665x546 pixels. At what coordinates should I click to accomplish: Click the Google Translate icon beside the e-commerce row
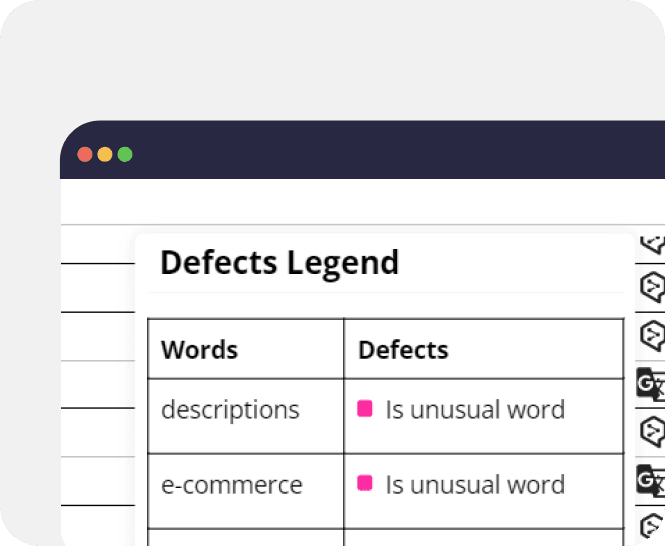pos(651,481)
